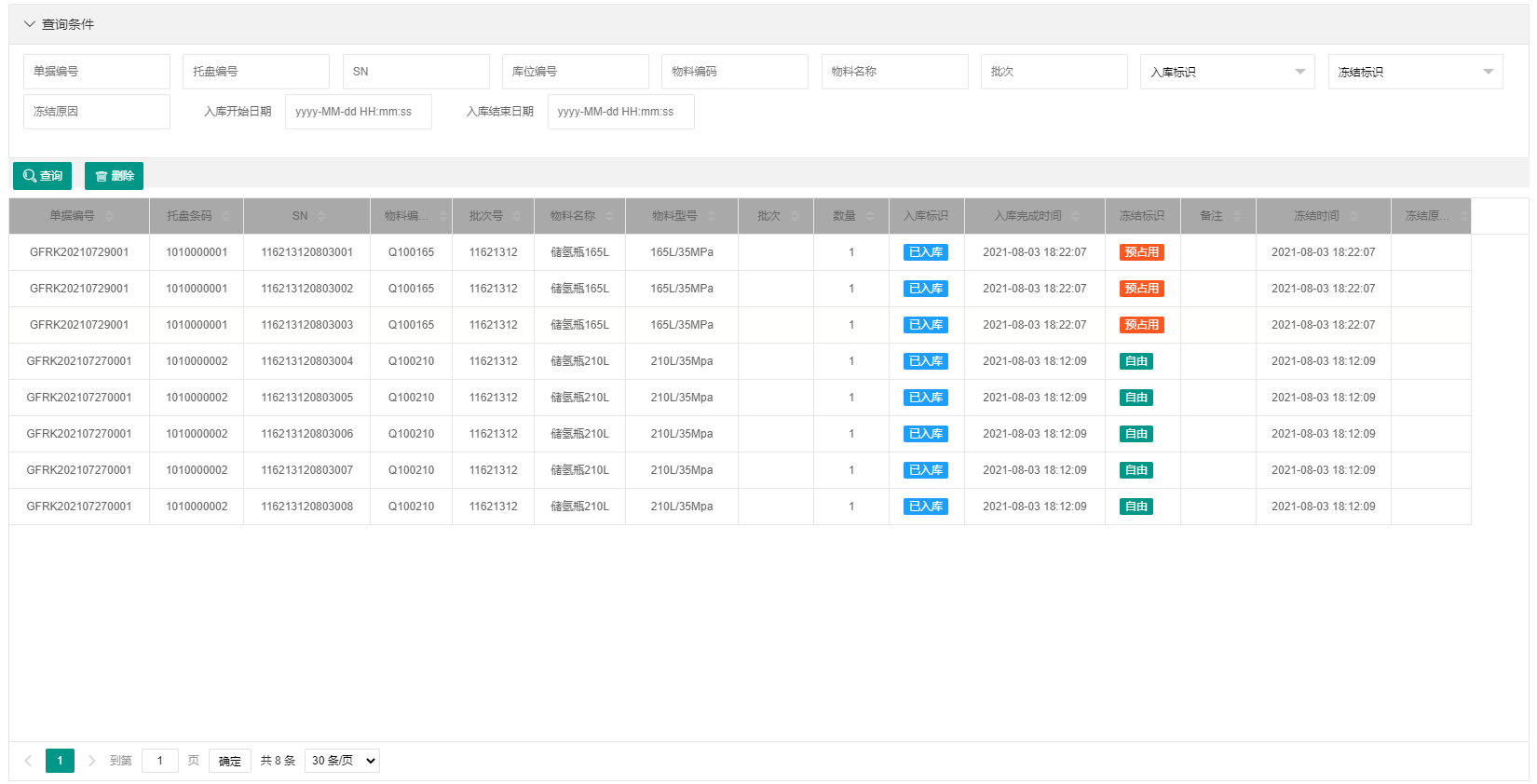
Task: Sort by SN column sort icon
Action: click(x=321, y=216)
